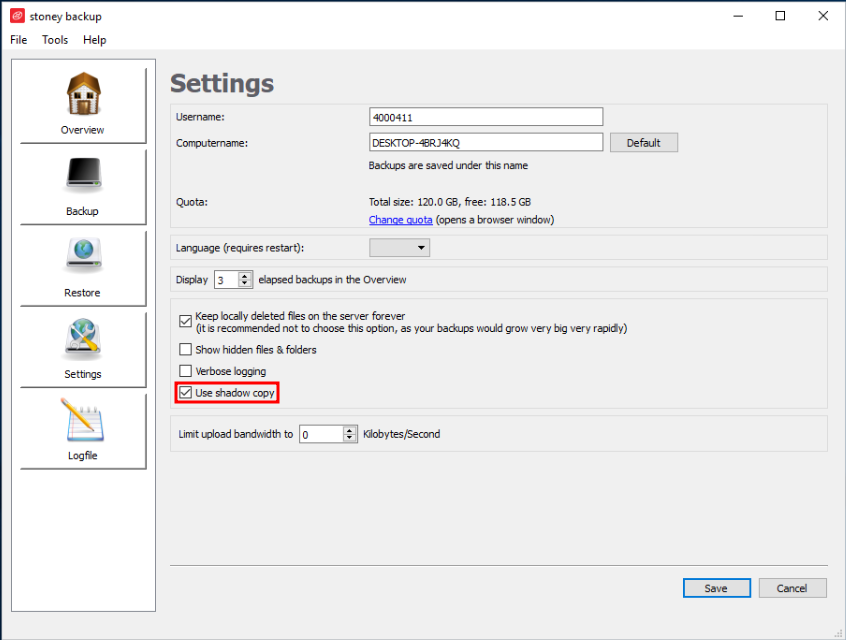The image size is (846, 640).
Task: Enable Show hidden files & folders
Action: [x=185, y=350]
